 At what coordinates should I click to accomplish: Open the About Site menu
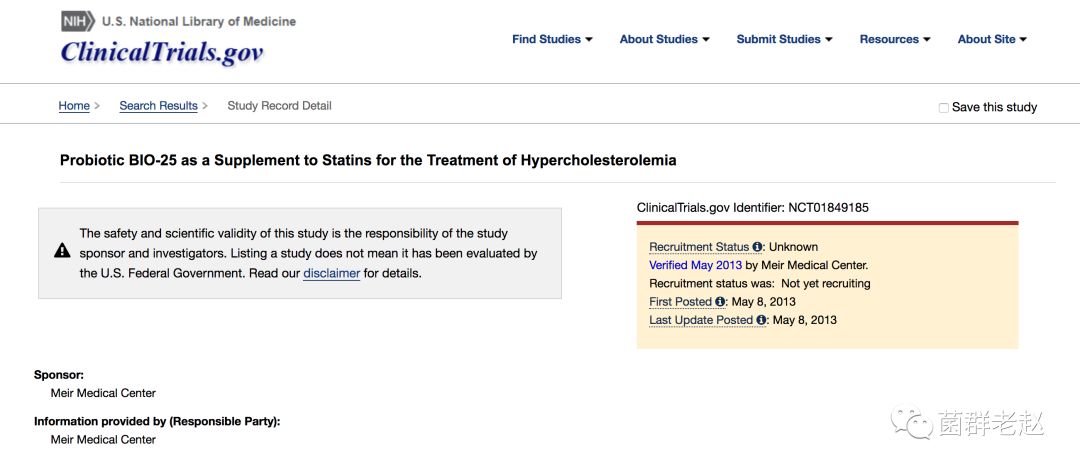tap(992, 39)
